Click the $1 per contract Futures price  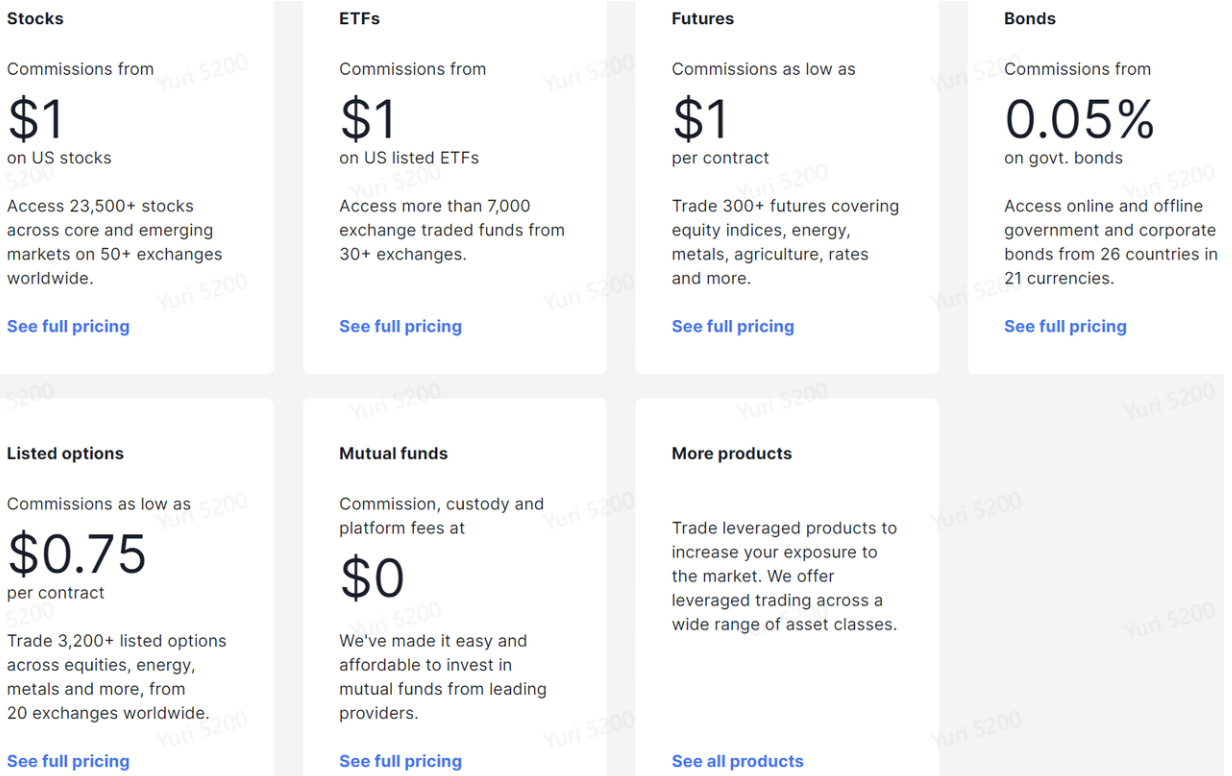[x=700, y=119]
